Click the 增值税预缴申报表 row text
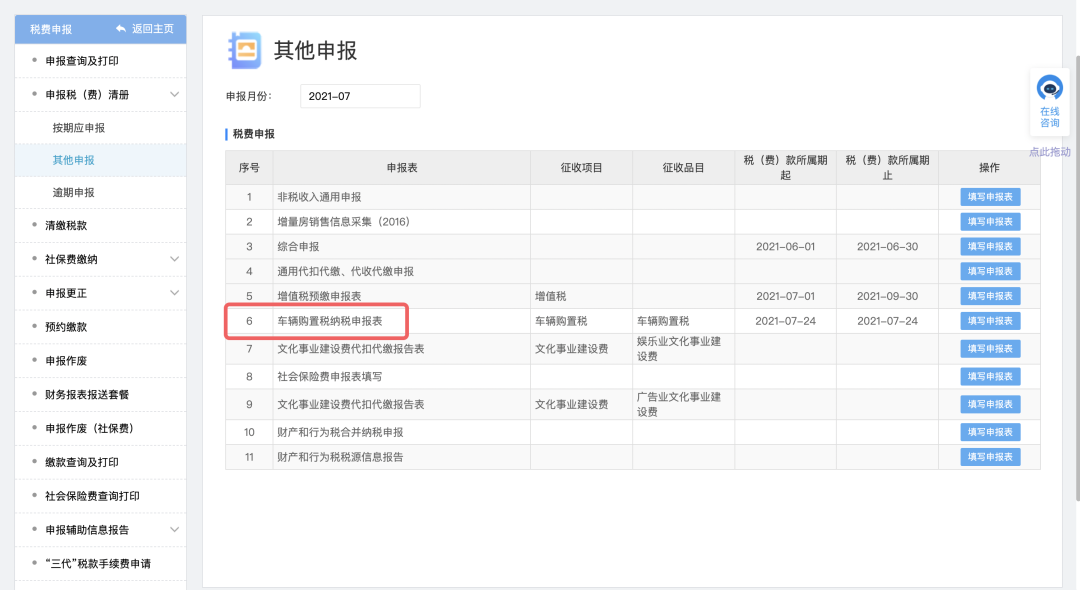Screen dimensions: 1080x590 [320, 296]
